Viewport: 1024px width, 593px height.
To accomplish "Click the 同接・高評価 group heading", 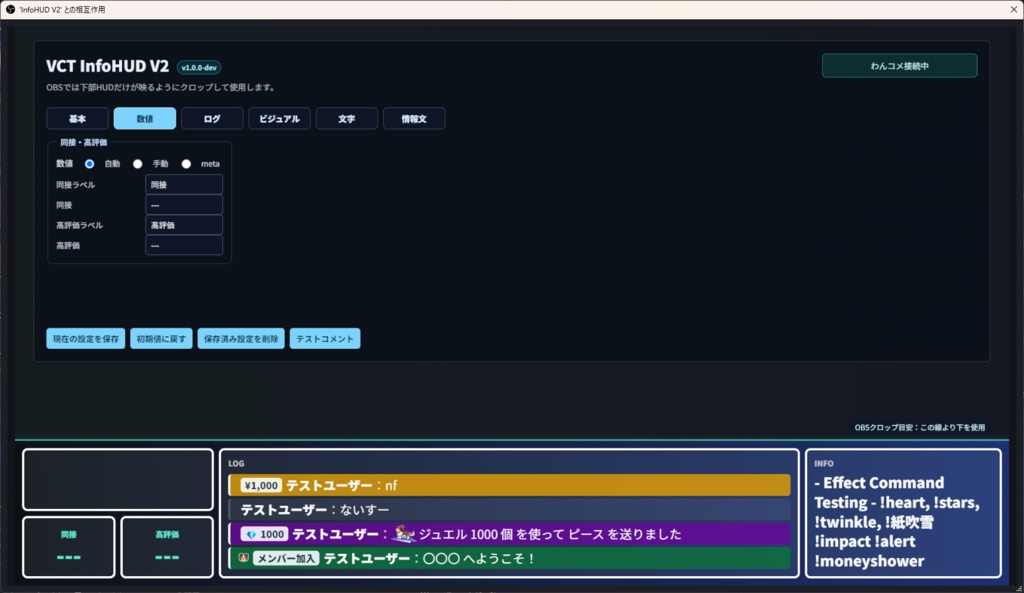I will coord(84,142).
